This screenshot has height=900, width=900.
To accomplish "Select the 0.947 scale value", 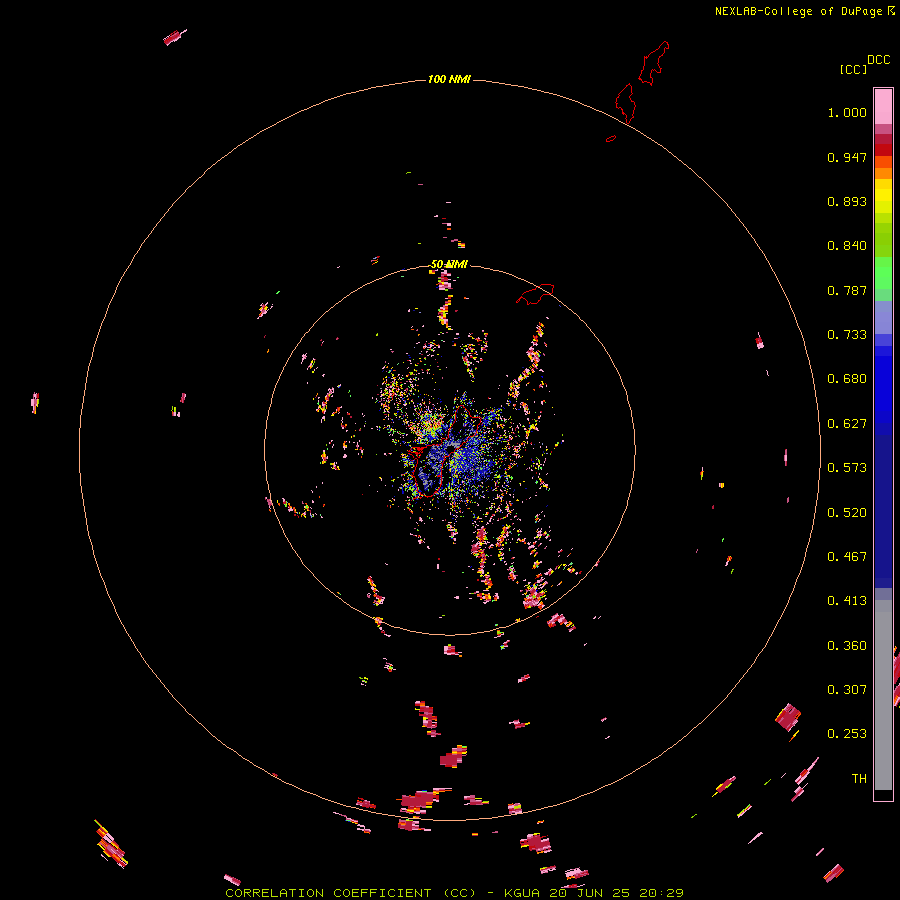I will click(x=847, y=157).
